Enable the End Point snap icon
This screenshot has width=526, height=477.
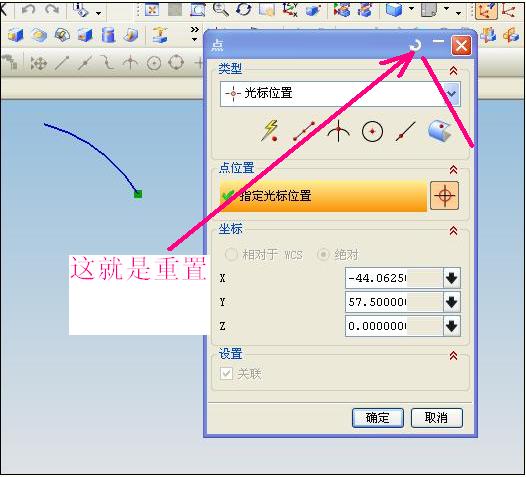tap(62, 63)
